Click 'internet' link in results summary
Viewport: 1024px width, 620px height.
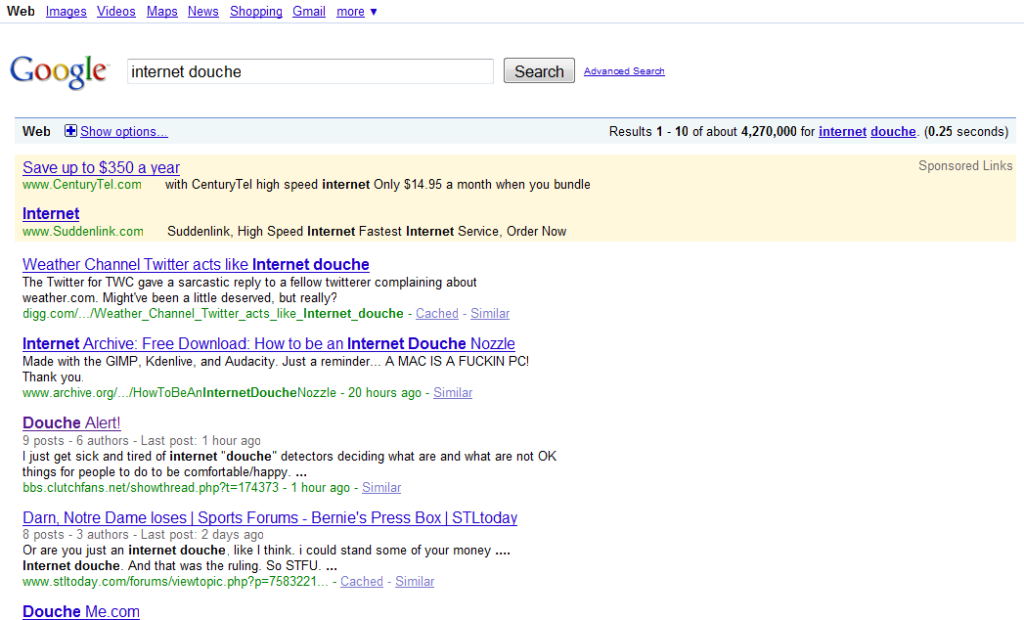(x=842, y=131)
